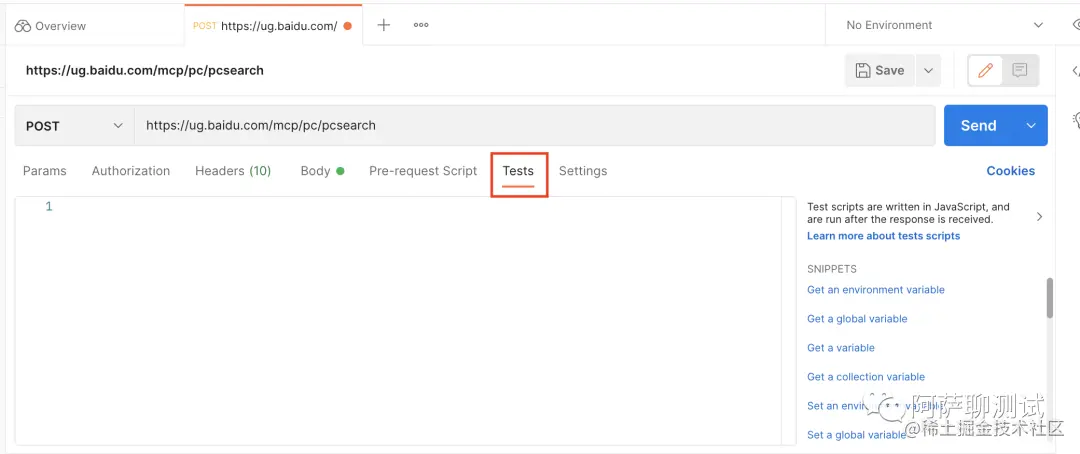Viewport: 1080px width, 454px height.
Task: Insert Get a collection variable snippet
Action: (866, 377)
